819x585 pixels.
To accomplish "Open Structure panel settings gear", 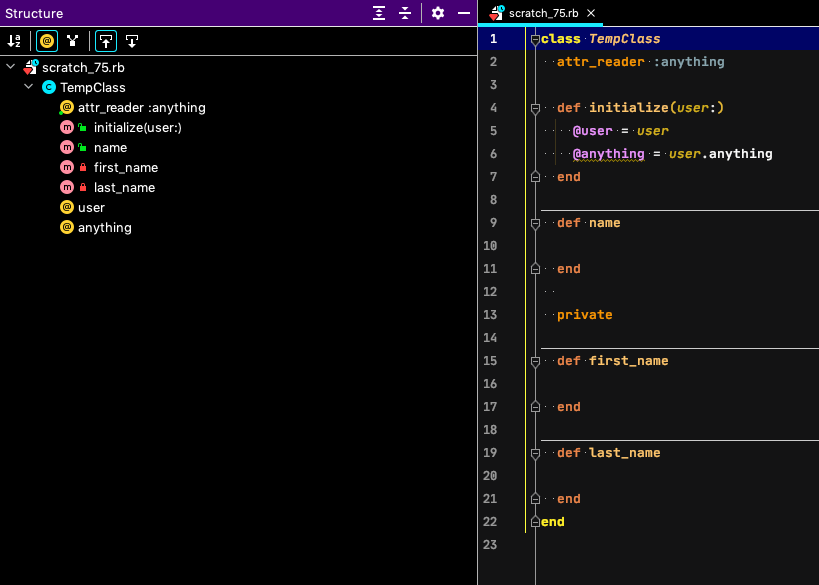I will click(x=438, y=13).
